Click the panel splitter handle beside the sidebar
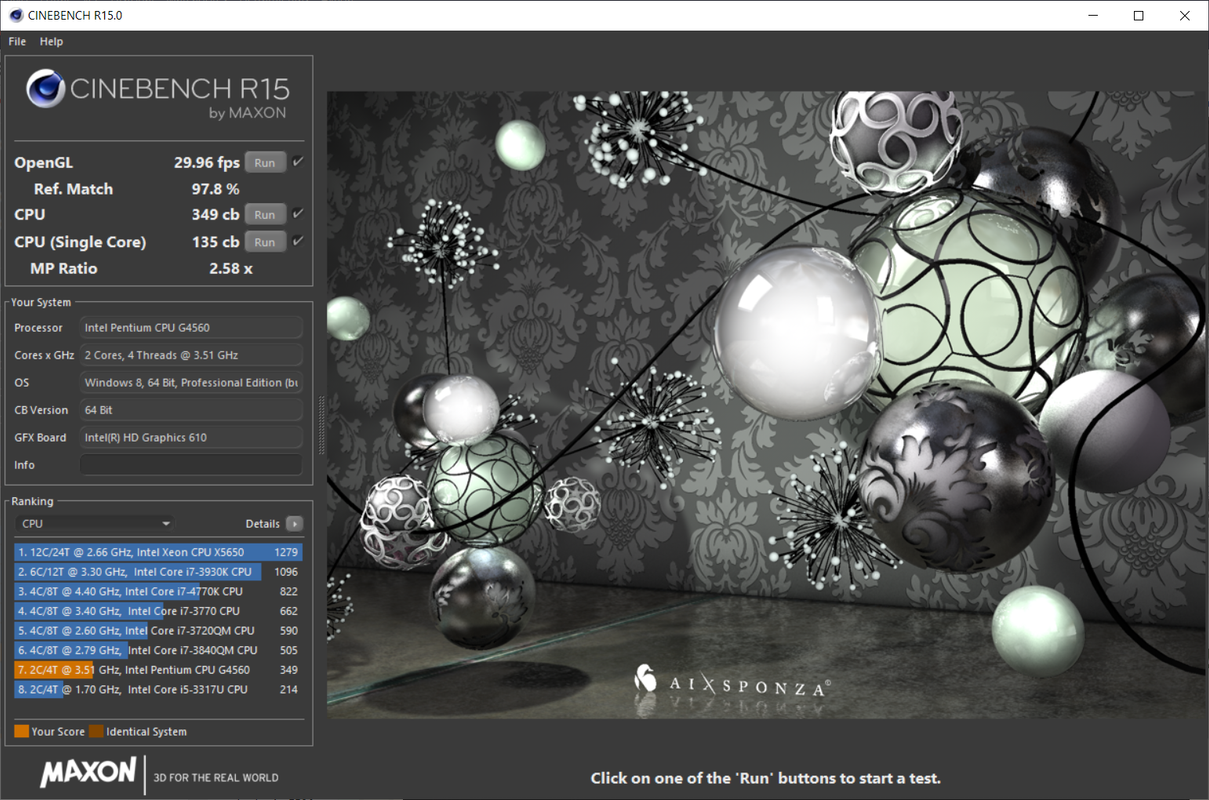Image resolution: width=1209 pixels, height=800 pixels. coord(321,412)
